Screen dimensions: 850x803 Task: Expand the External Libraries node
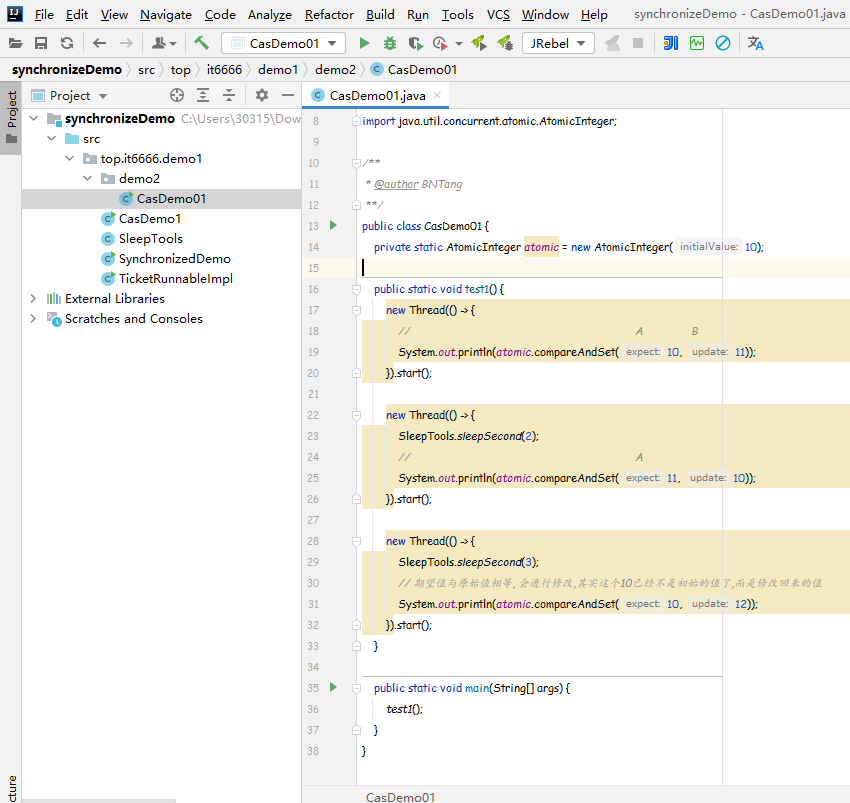tap(33, 298)
